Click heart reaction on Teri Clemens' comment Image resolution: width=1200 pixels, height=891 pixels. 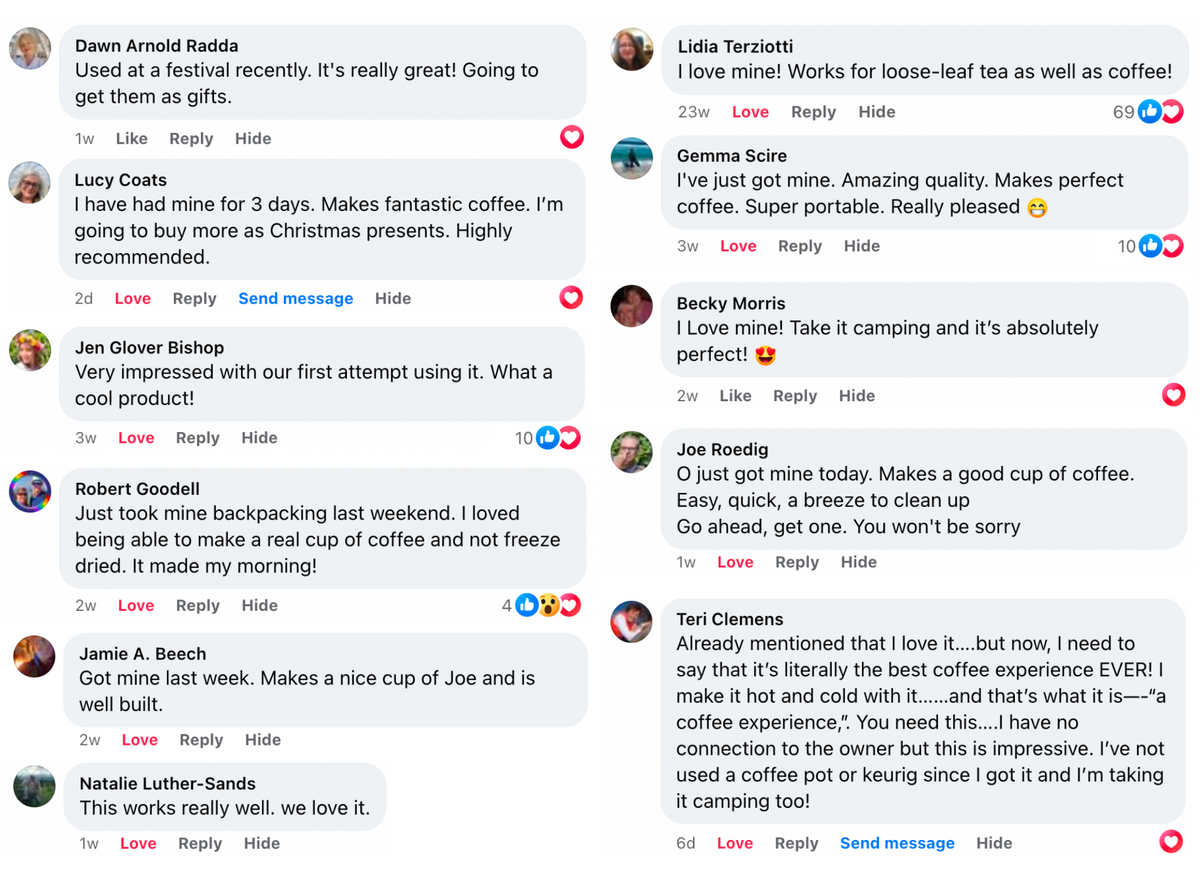click(1171, 842)
